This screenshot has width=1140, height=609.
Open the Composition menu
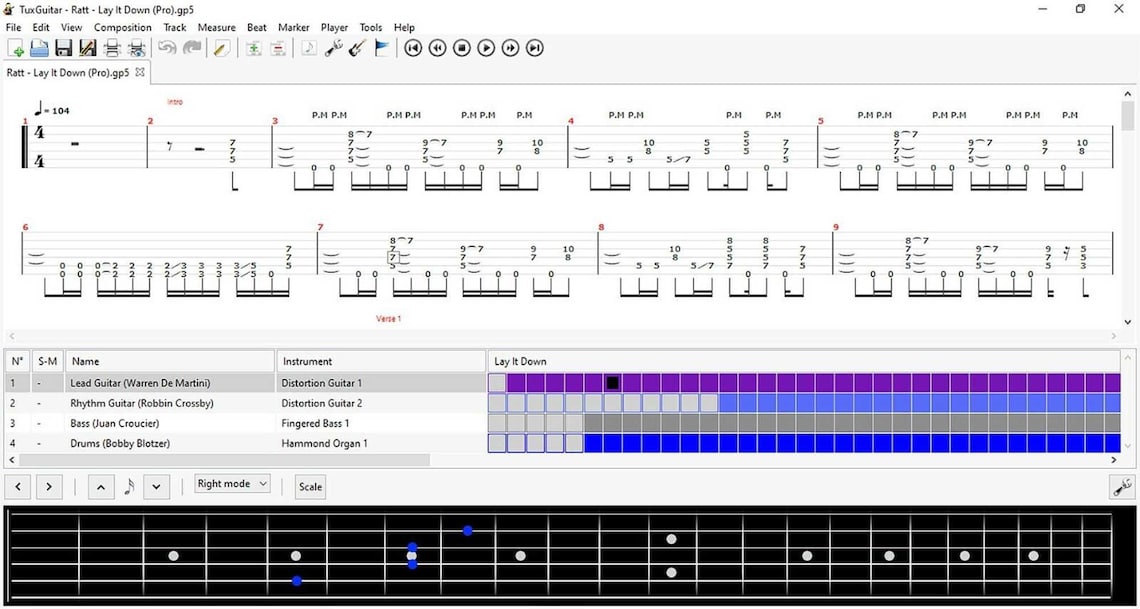click(x=122, y=27)
